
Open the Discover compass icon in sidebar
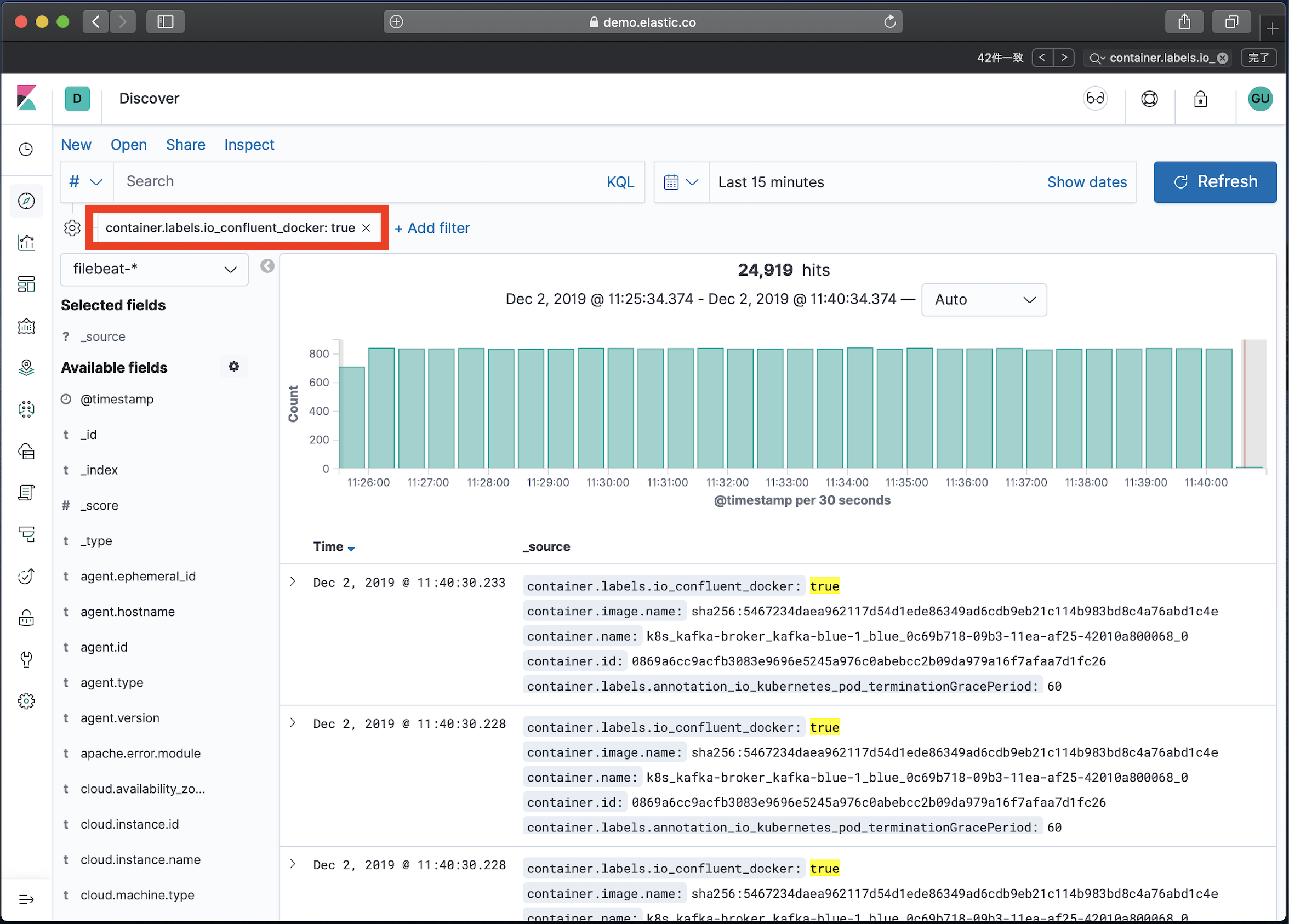pos(26,201)
